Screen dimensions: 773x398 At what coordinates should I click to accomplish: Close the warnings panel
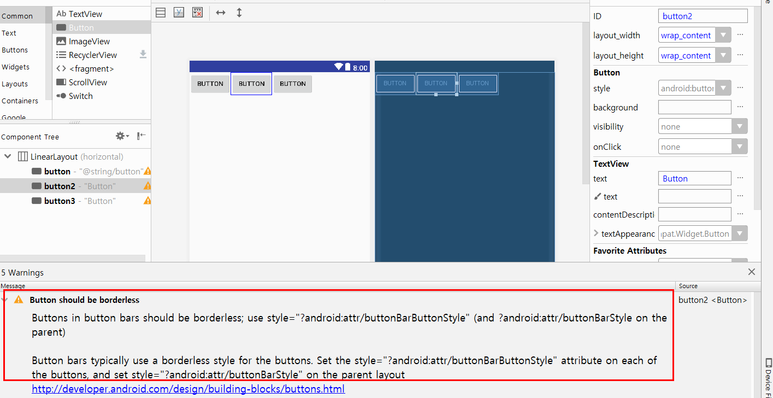(x=751, y=272)
